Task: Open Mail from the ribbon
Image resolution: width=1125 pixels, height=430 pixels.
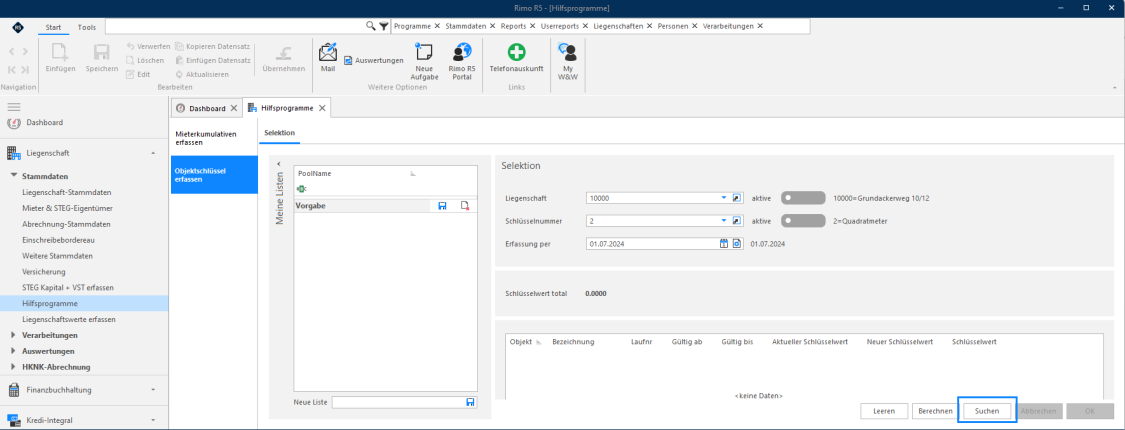Action: tap(328, 57)
